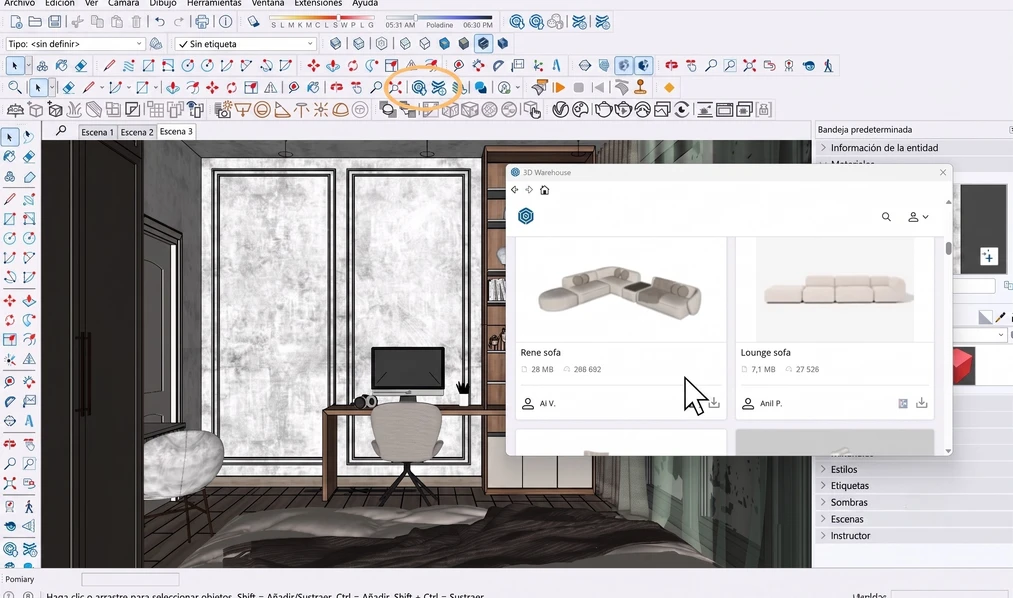Switch to Monochrome face style
Viewport: 1013px width, 598px height.
click(x=503, y=44)
